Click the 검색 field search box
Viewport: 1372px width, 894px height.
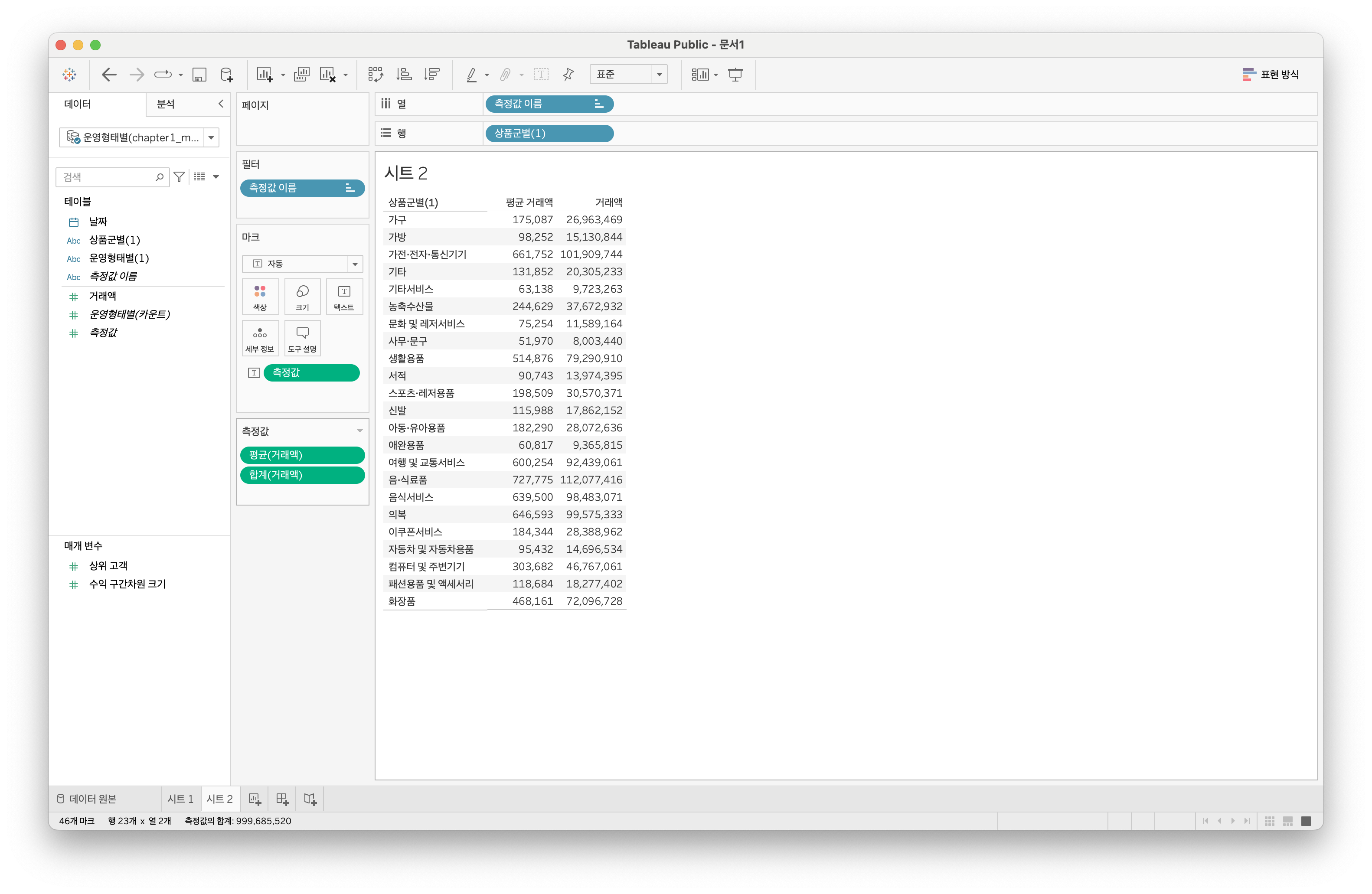pos(107,177)
